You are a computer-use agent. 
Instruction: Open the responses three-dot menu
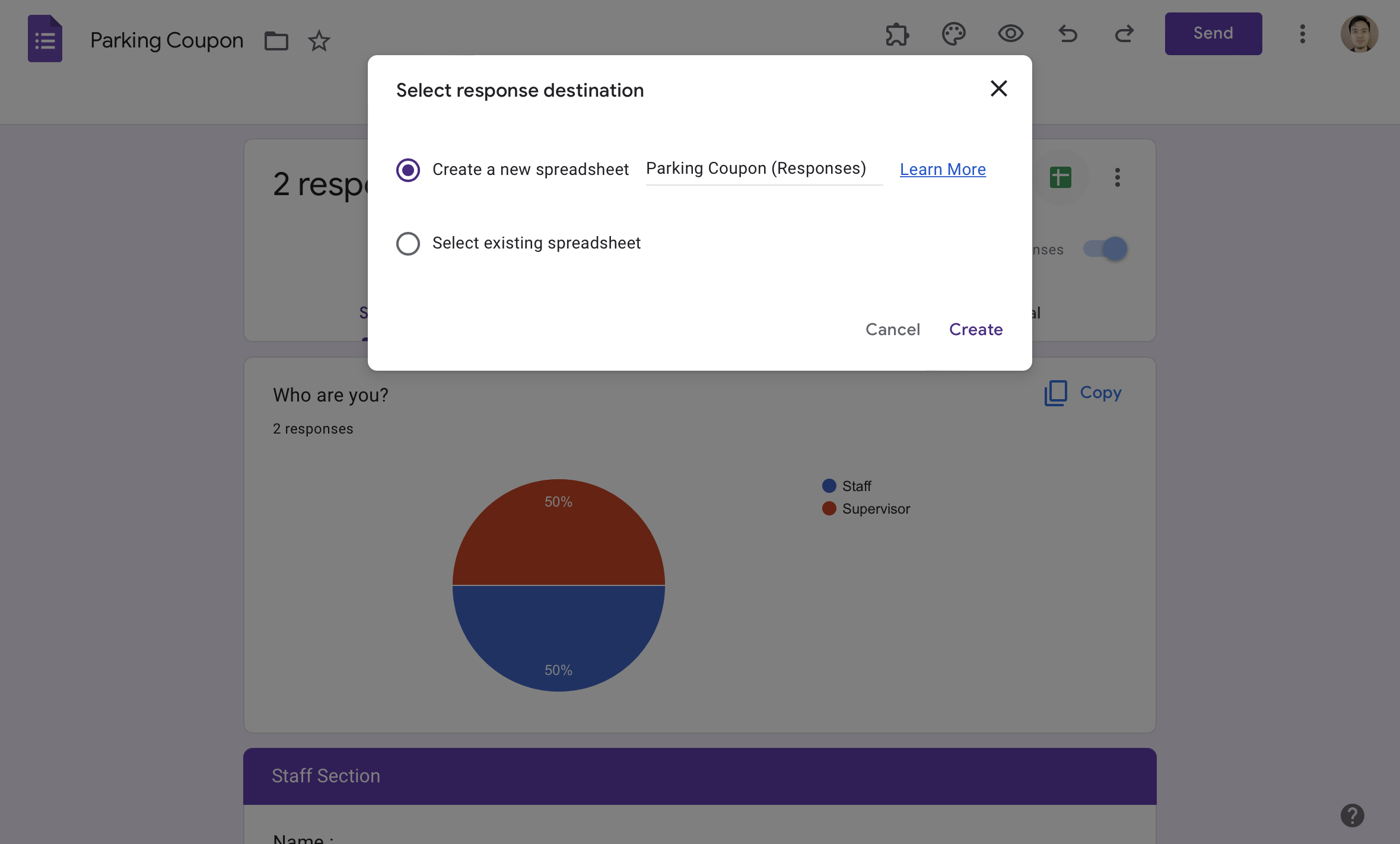click(1118, 177)
